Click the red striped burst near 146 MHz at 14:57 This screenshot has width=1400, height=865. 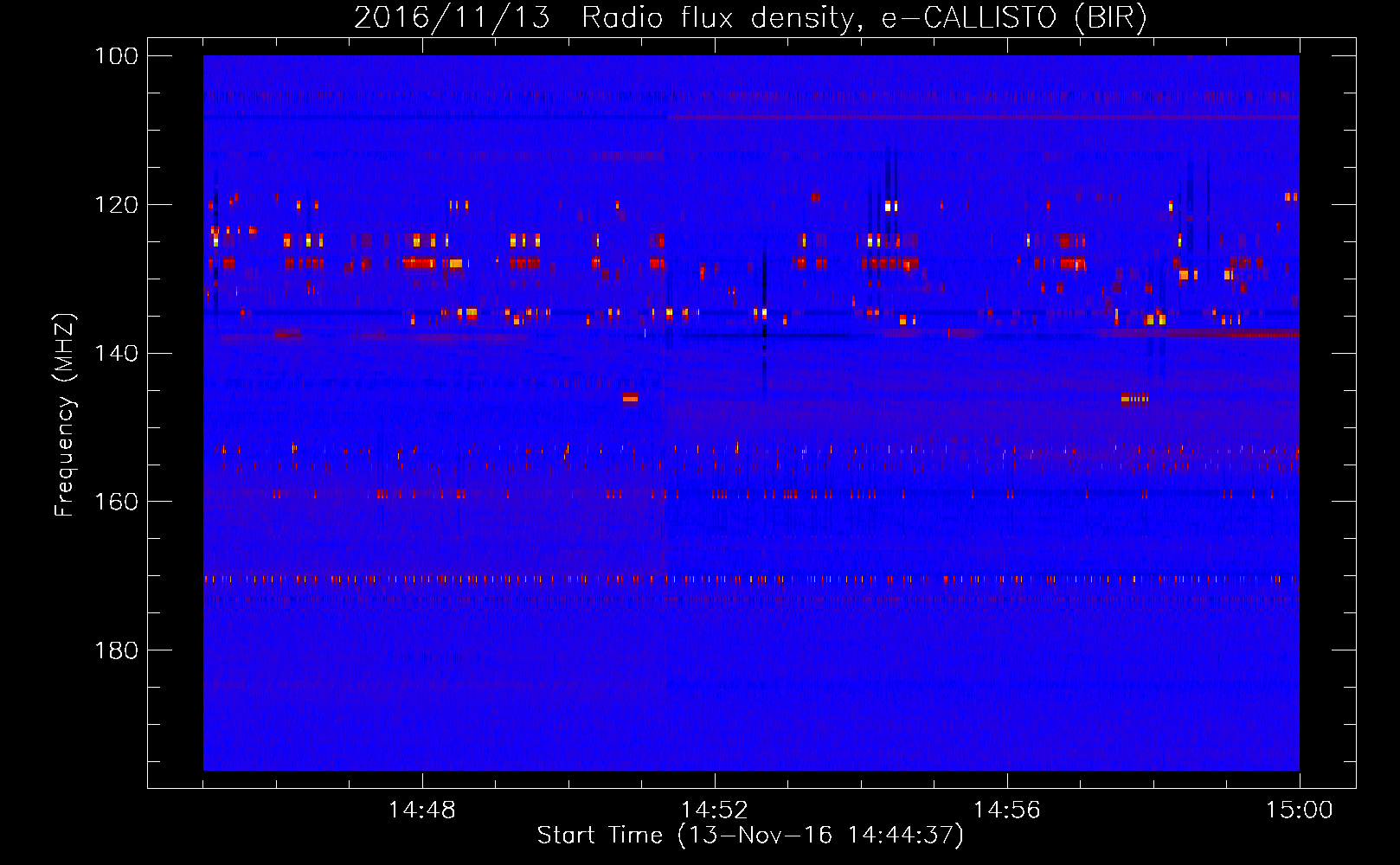coord(1134,399)
